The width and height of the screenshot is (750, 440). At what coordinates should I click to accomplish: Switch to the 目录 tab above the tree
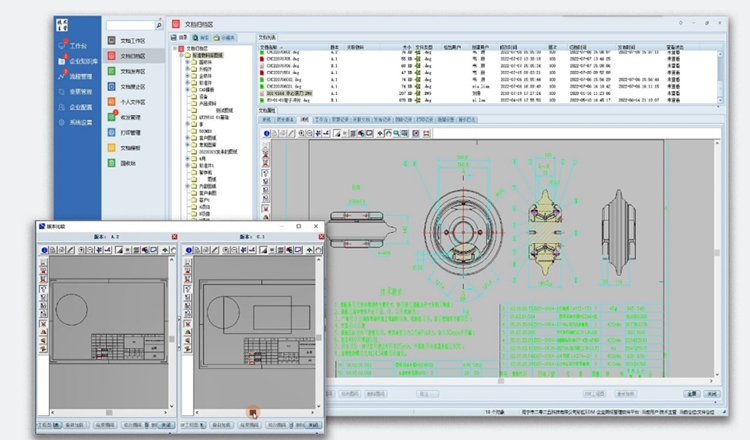[183, 37]
